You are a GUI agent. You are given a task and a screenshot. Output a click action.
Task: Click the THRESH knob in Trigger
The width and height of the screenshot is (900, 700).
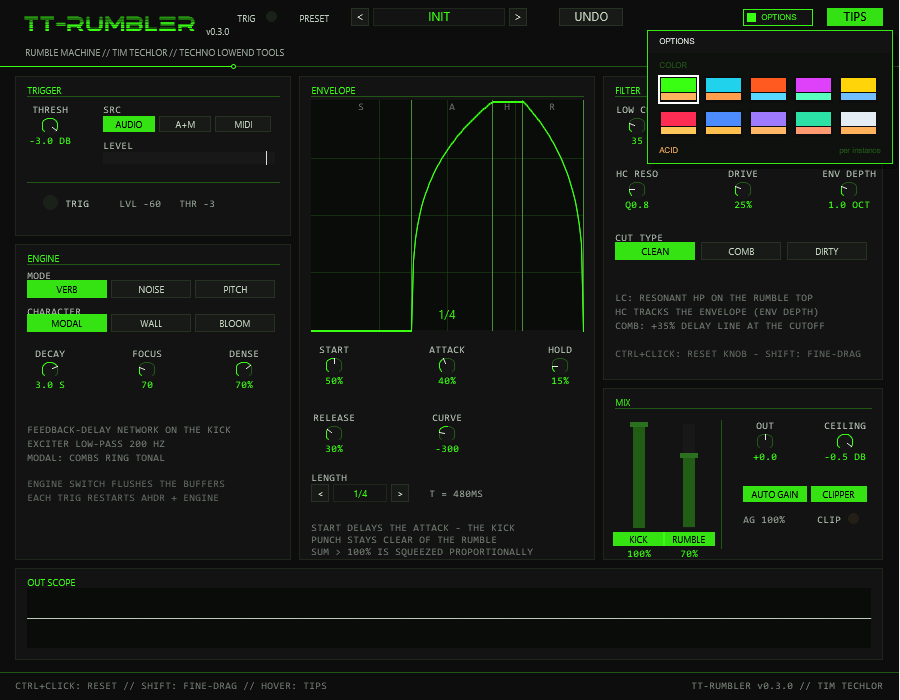coord(50,125)
